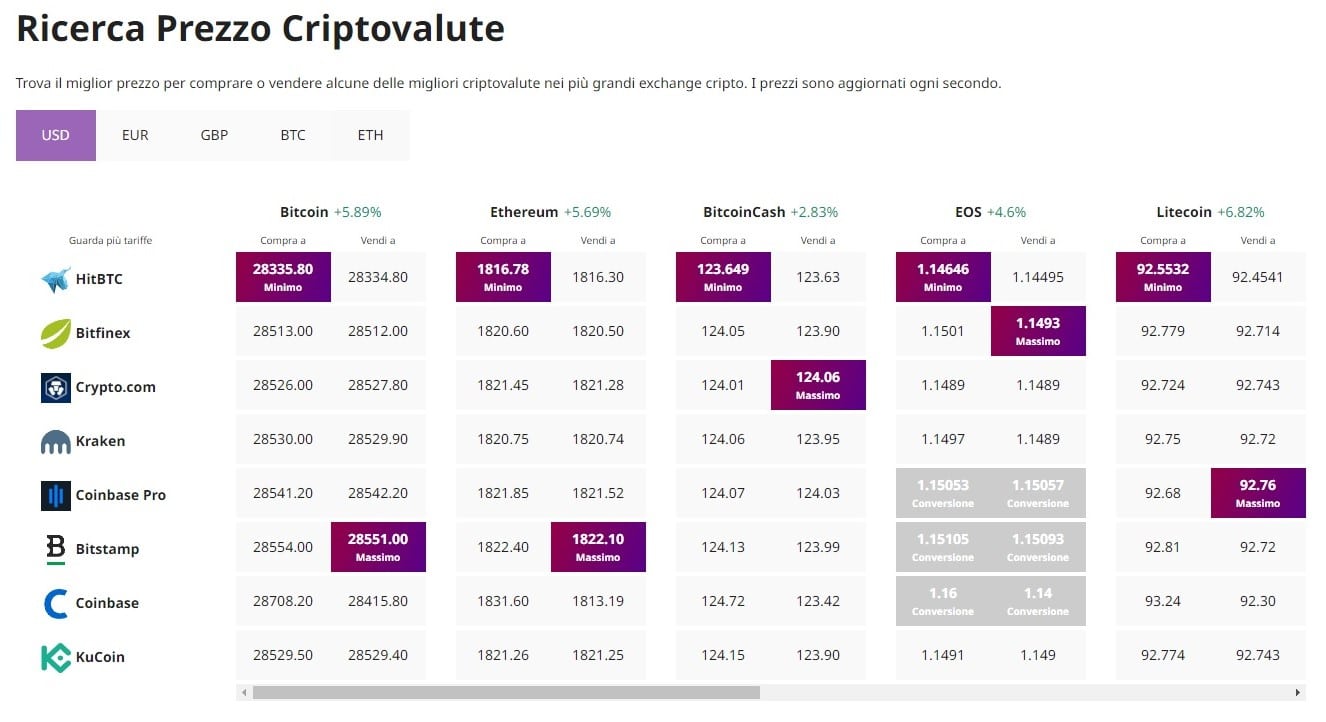
Task: Click the HitBTC Bitcoin Minimo price 28335.80
Action: 283,277
